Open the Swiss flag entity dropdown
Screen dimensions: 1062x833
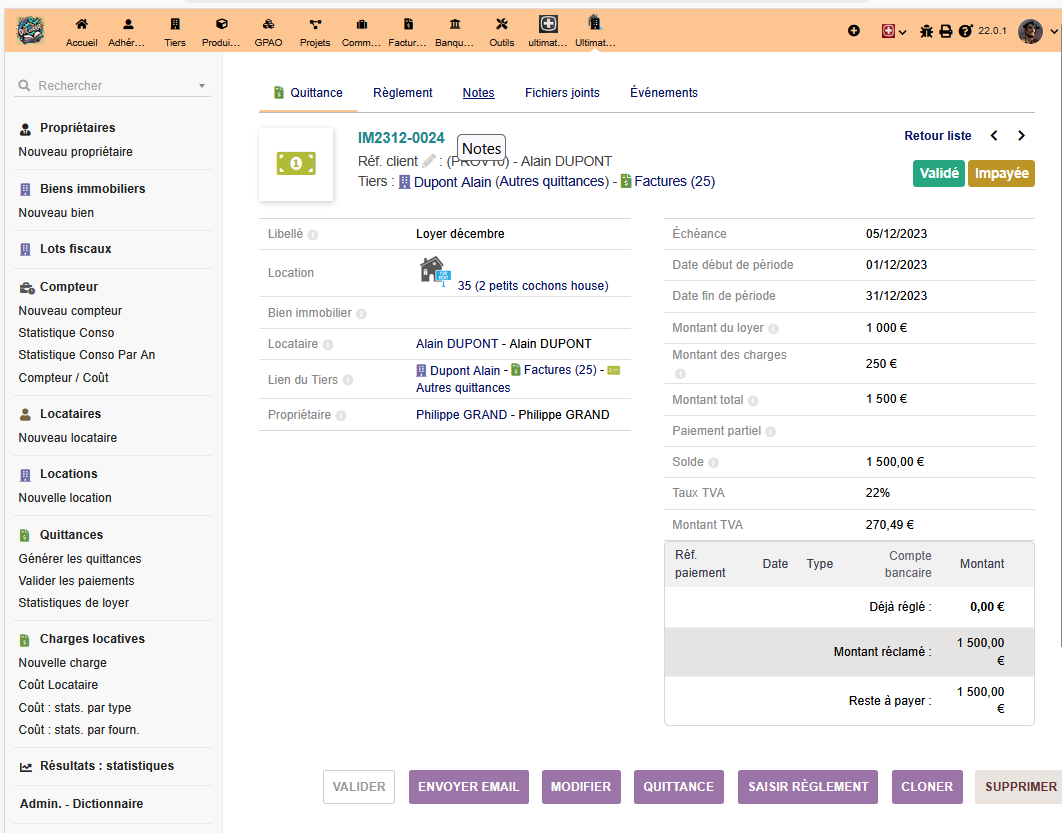(893, 31)
